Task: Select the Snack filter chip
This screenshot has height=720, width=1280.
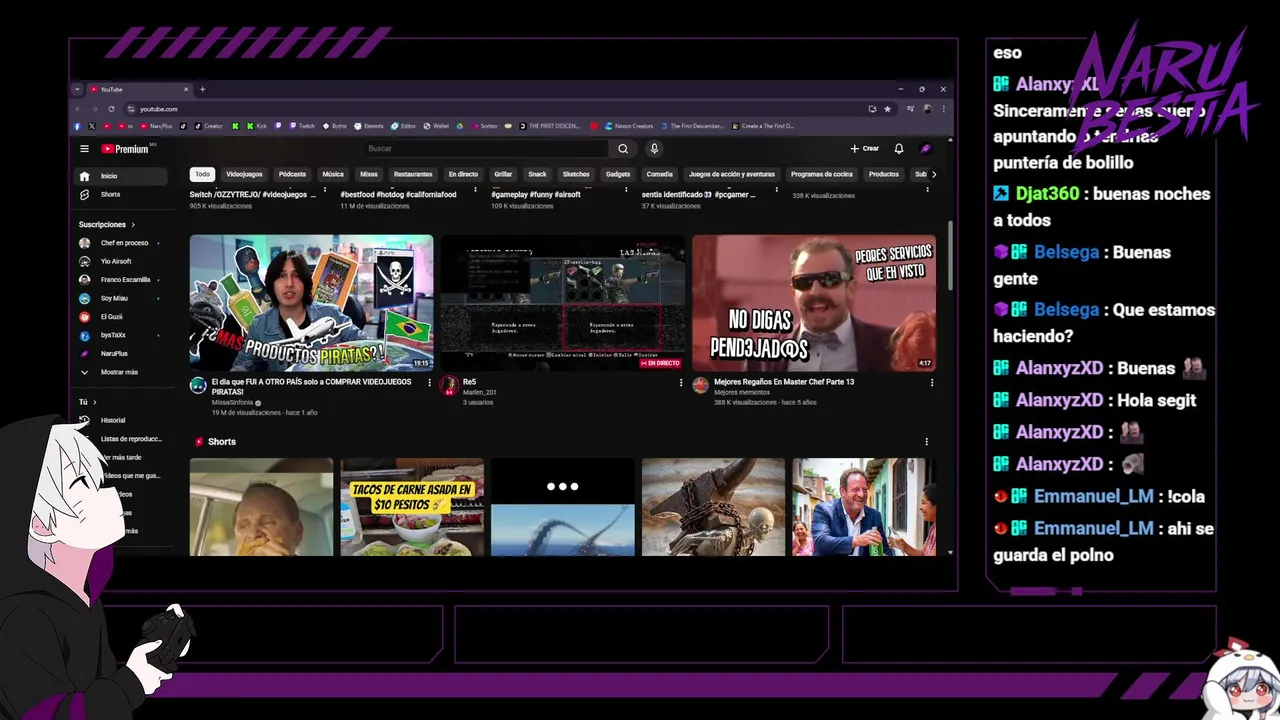Action: (538, 174)
